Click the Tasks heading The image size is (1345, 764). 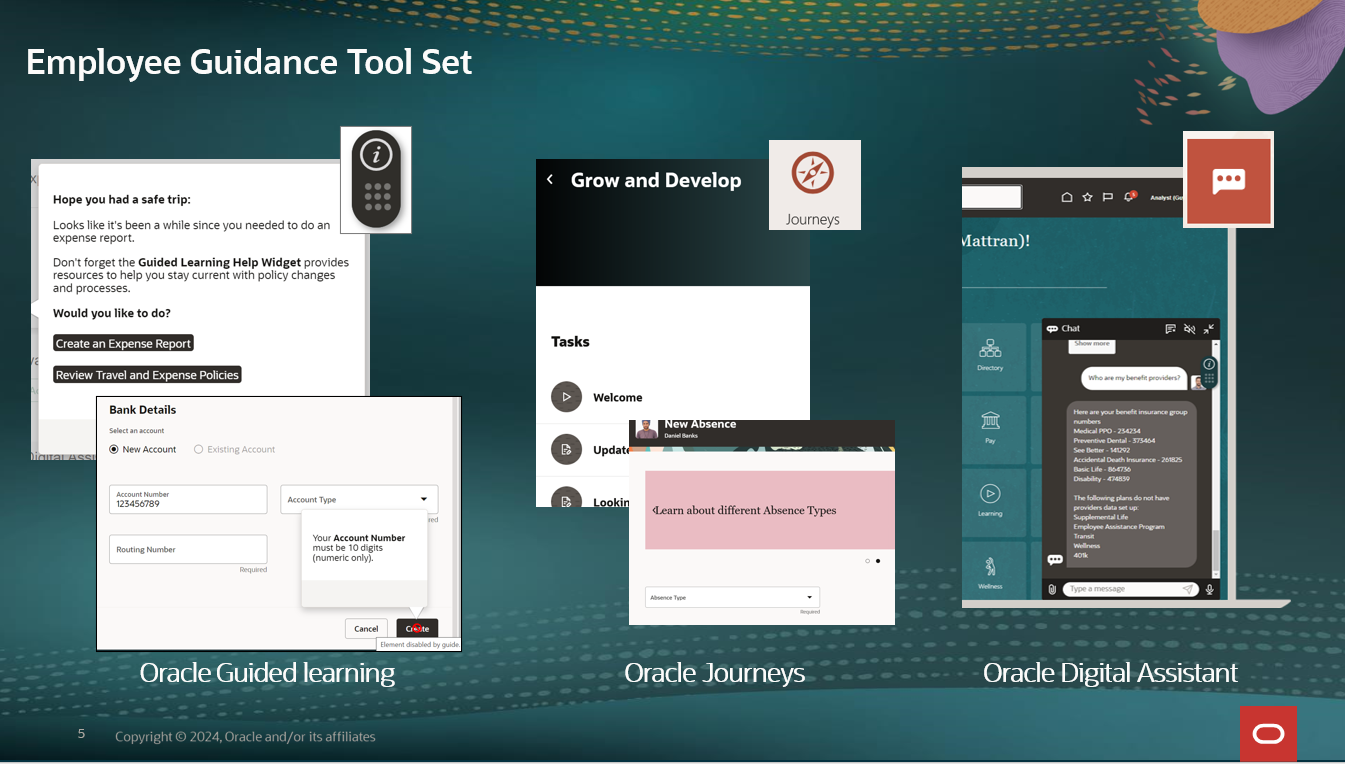pos(570,341)
